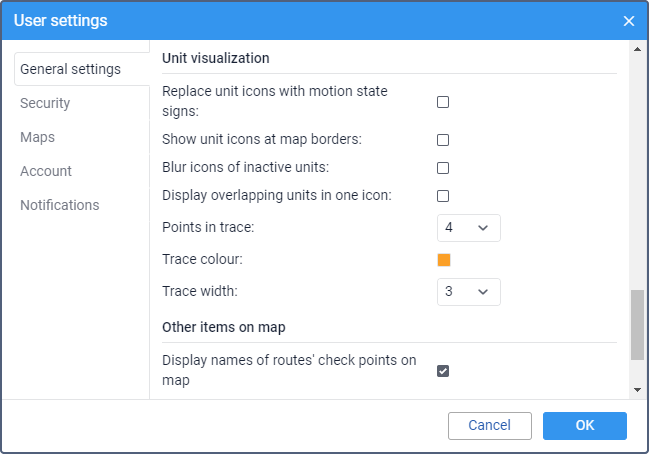Image resolution: width=649 pixels, height=454 pixels.
Task: Toggle Display overlapping units in one icon
Action: coord(443,196)
